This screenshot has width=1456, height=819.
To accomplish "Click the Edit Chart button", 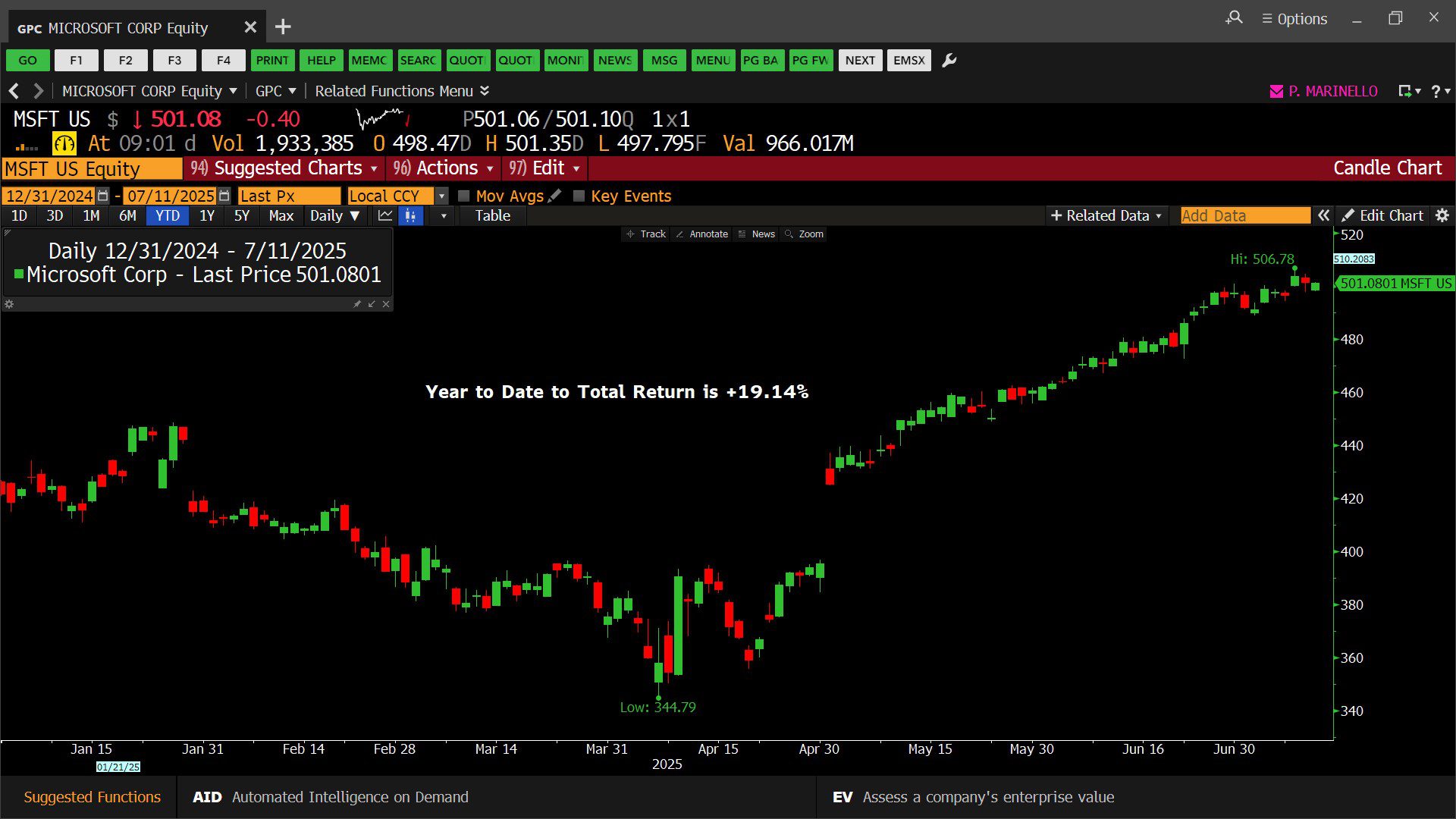I will 1382,215.
